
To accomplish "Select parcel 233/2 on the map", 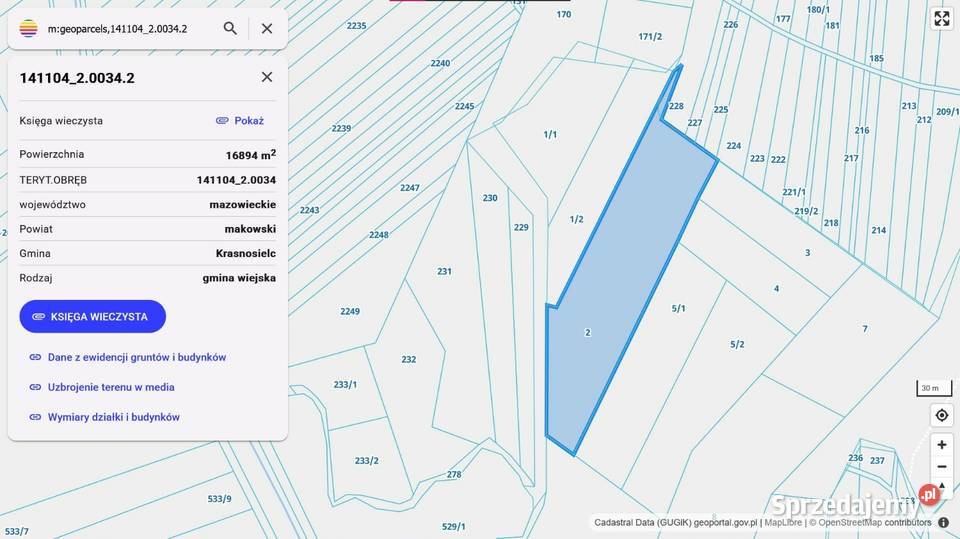I will click(366, 461).
